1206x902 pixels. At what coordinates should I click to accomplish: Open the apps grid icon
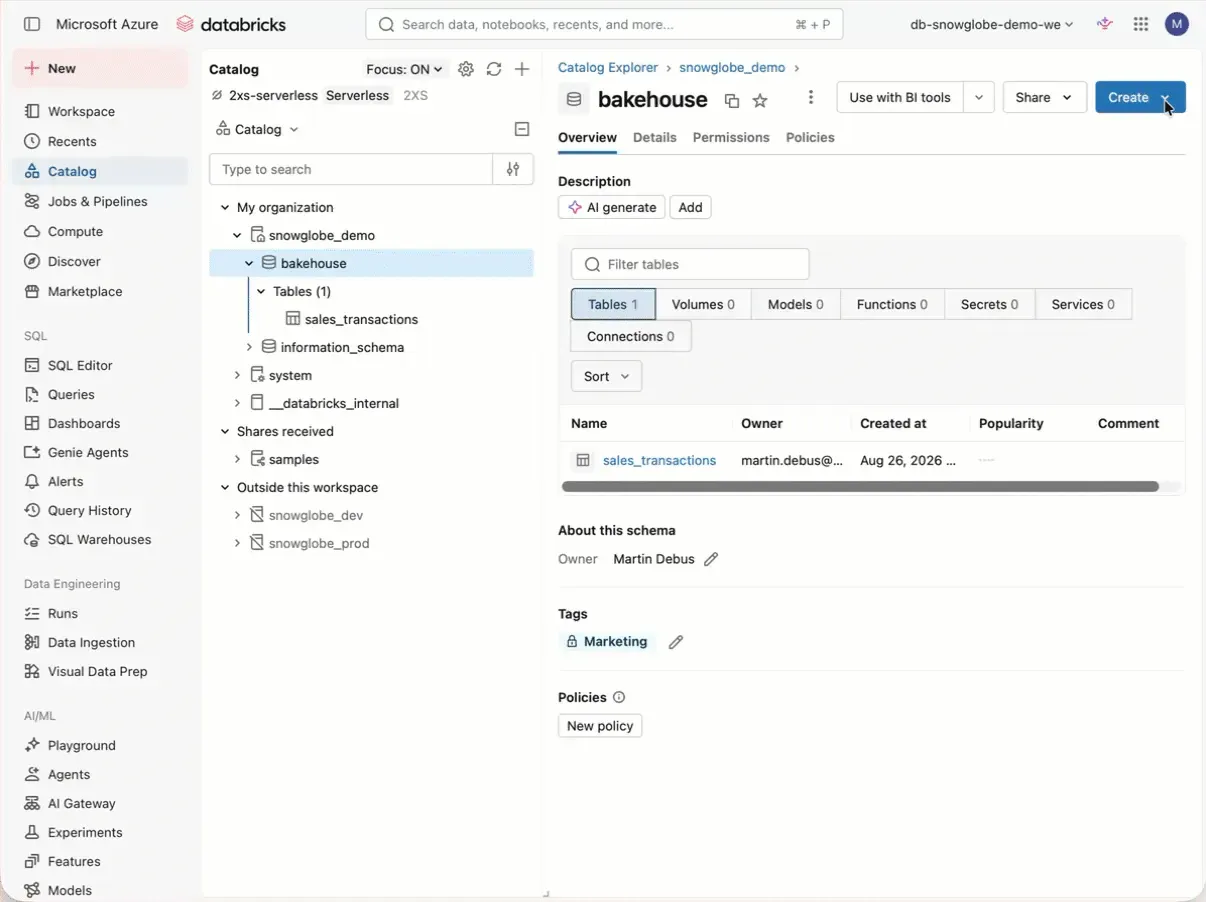tap(1141, 24)
